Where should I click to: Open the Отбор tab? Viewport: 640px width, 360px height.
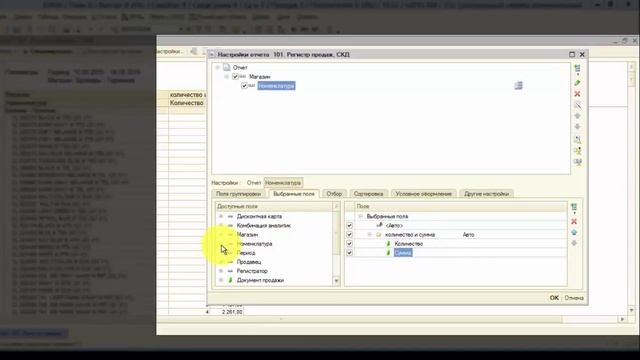pyautogui.click(x=334, y=194)
